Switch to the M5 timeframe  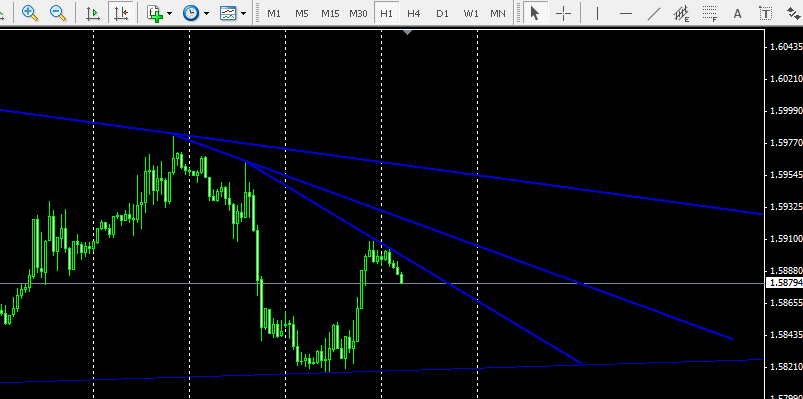click(302, 14)
